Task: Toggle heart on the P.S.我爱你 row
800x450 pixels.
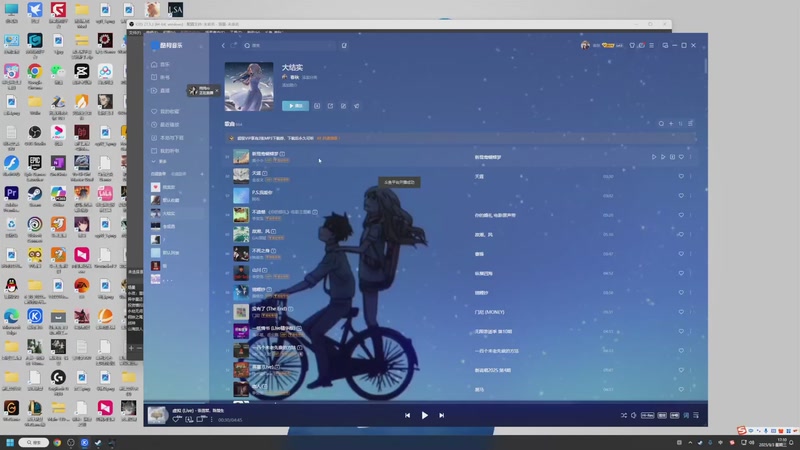Action: pos(681,195)
